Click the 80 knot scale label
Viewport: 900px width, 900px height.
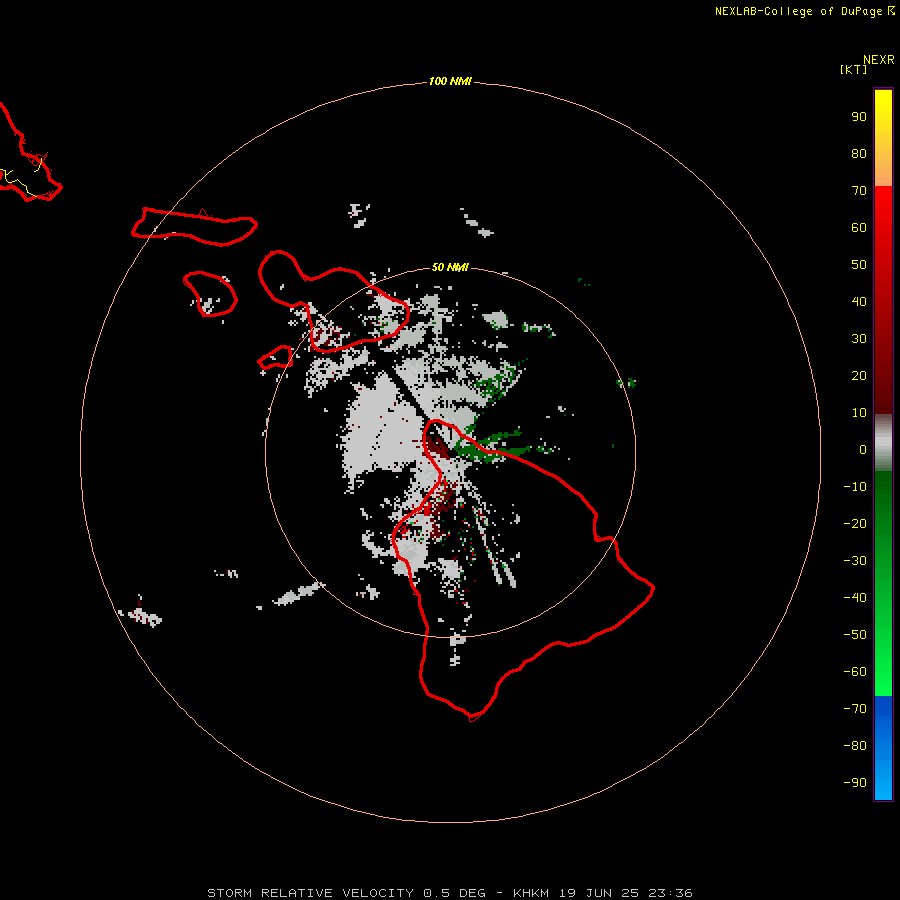pyautogui.click(x=859, y=153)
